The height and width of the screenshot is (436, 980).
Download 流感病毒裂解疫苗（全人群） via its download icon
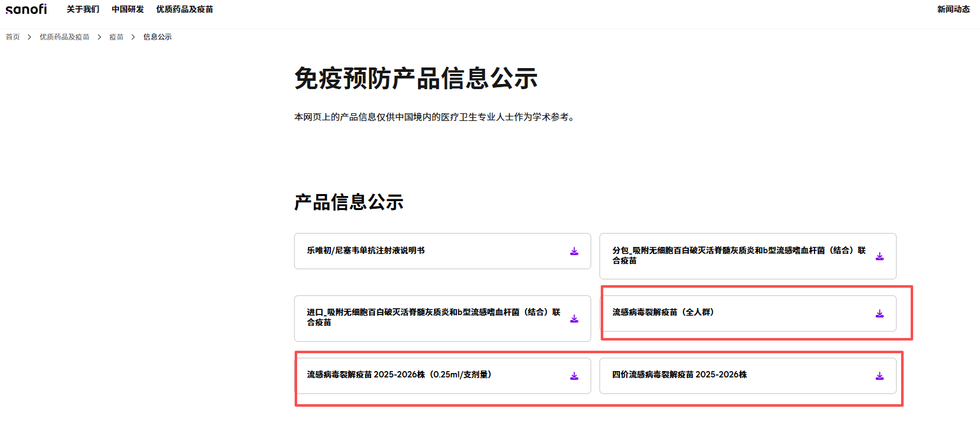coord(879,314)
